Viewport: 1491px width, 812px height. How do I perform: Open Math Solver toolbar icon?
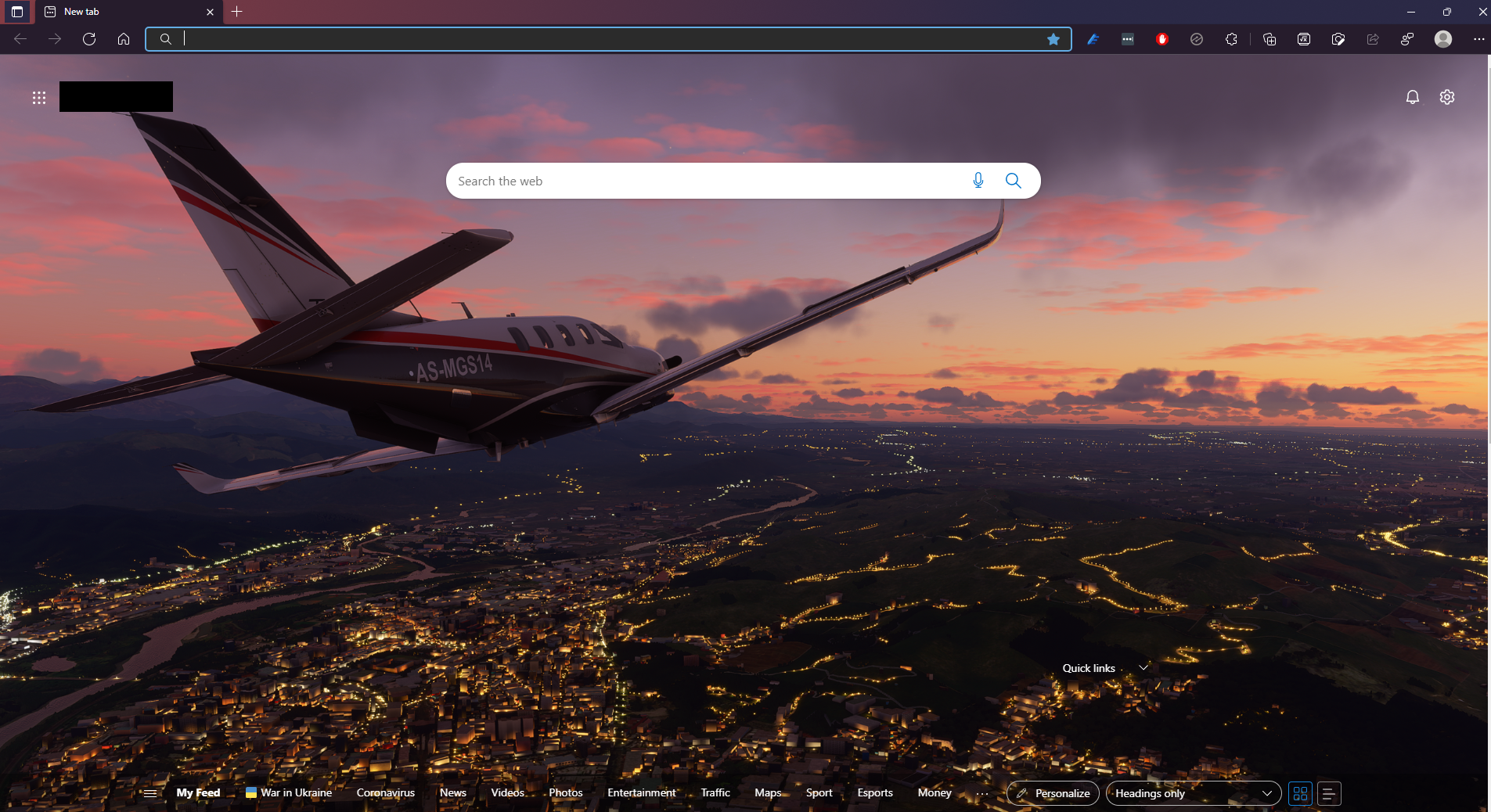[1304, 39]
